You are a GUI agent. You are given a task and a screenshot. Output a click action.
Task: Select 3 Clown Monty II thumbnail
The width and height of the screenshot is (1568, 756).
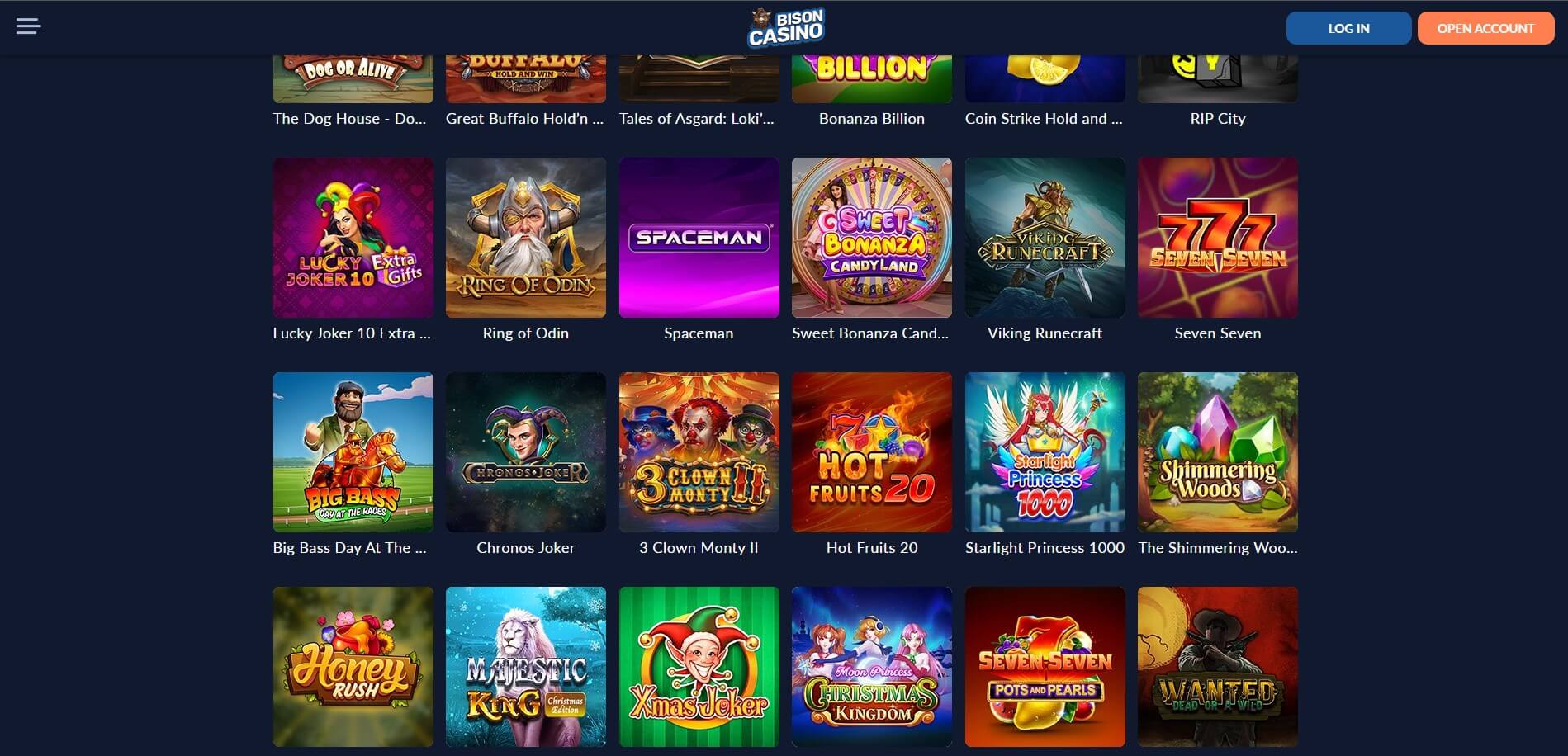(699, 452)
